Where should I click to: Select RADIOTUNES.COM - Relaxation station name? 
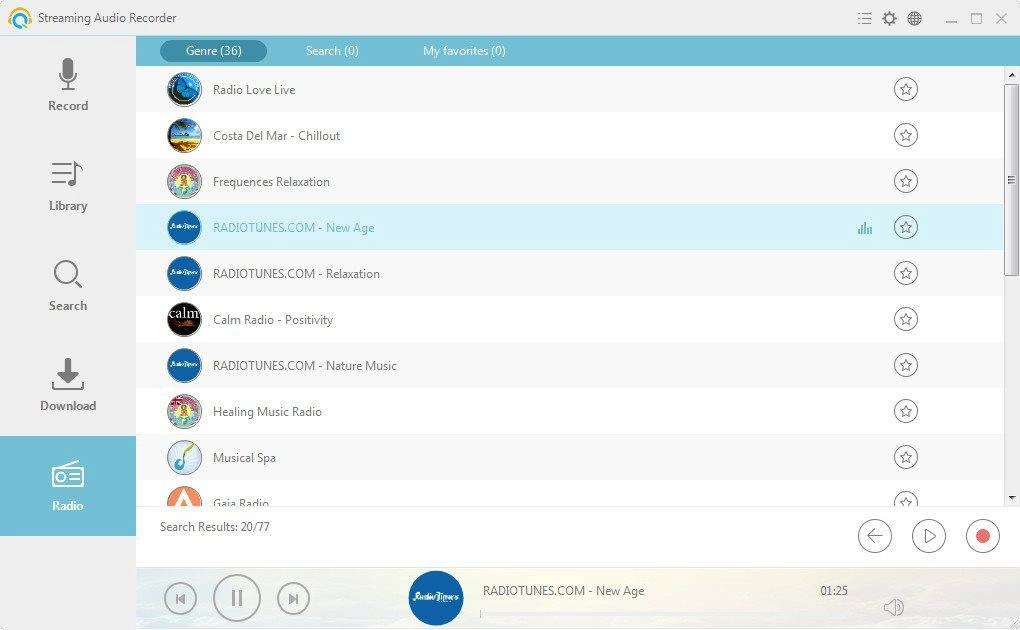tap(296, 274)
